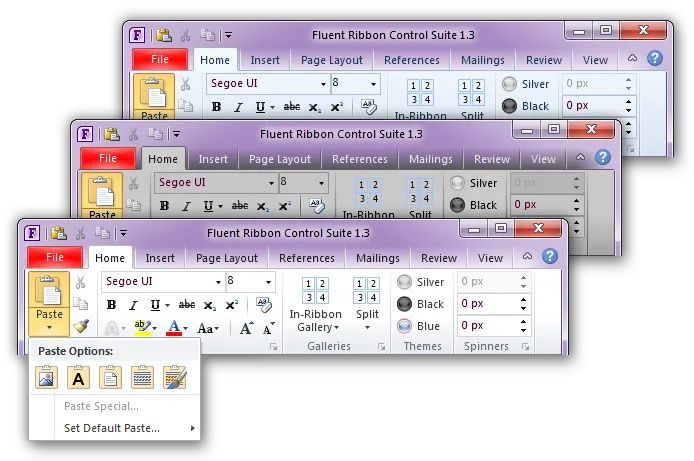The width and height of the screenshot is (694, 461).
Task: Choose Keep Text Only paste option
Action: point(78,377)
